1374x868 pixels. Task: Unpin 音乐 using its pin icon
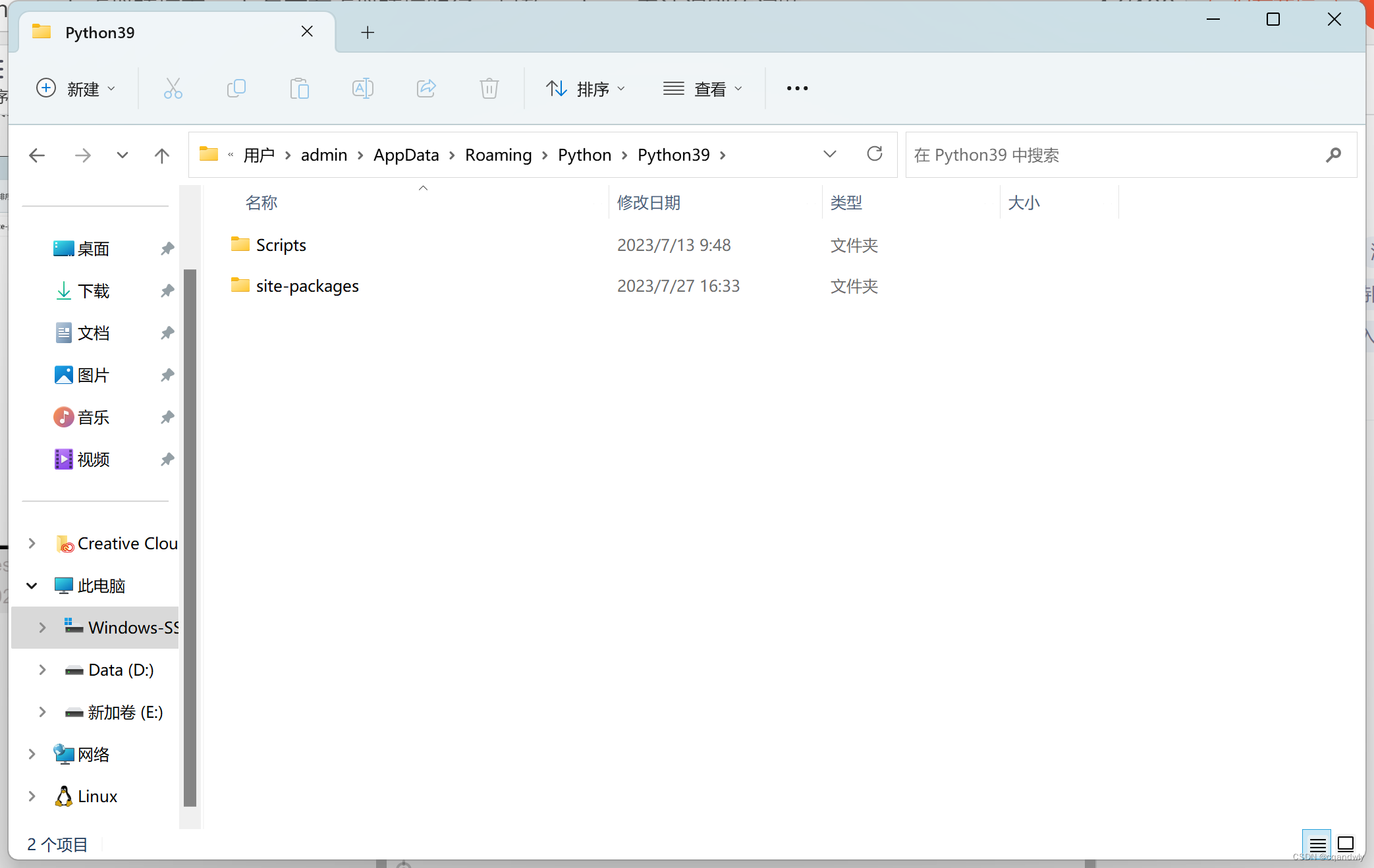point(167,417)
